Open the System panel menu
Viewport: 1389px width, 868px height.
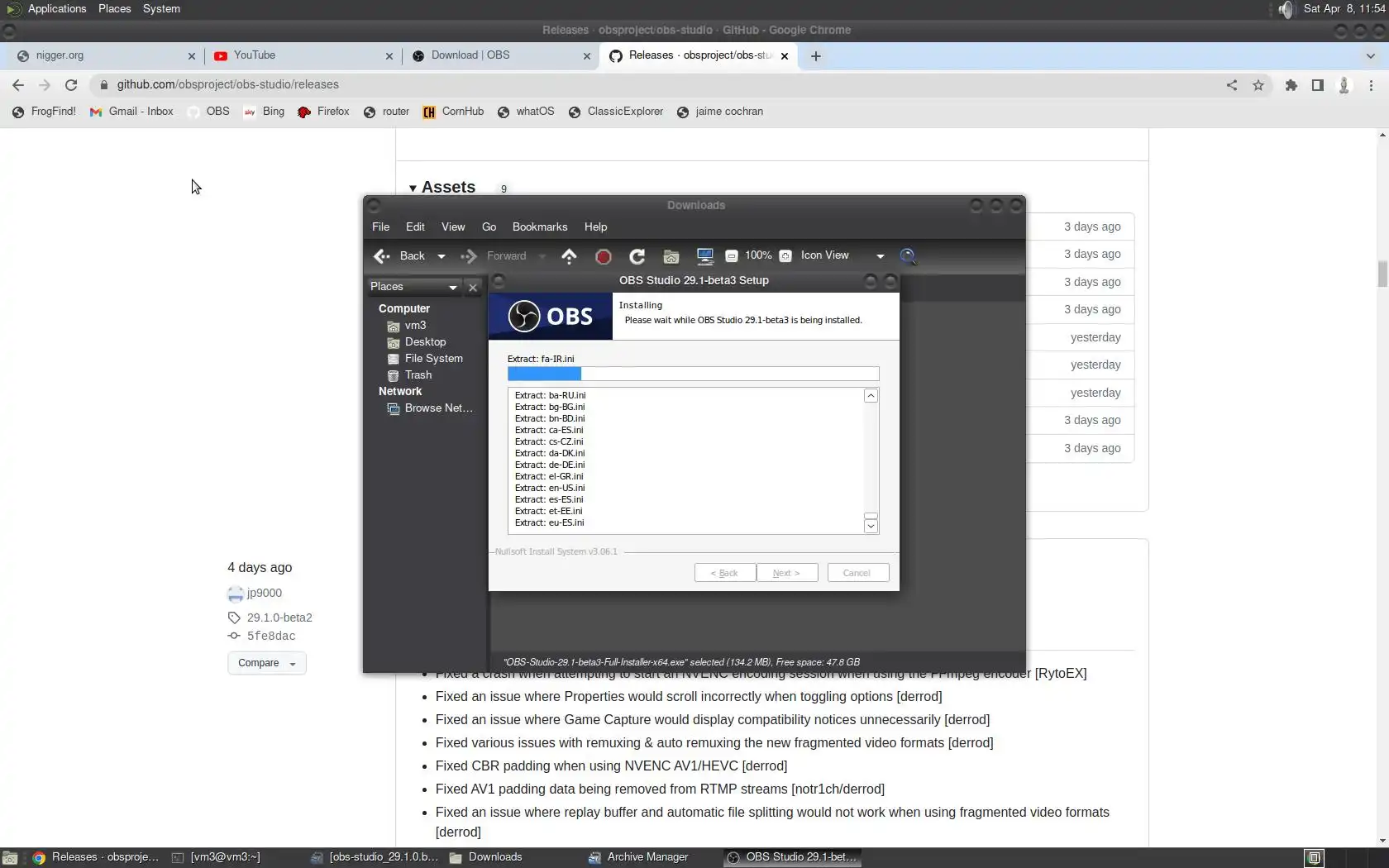point(161,9)
